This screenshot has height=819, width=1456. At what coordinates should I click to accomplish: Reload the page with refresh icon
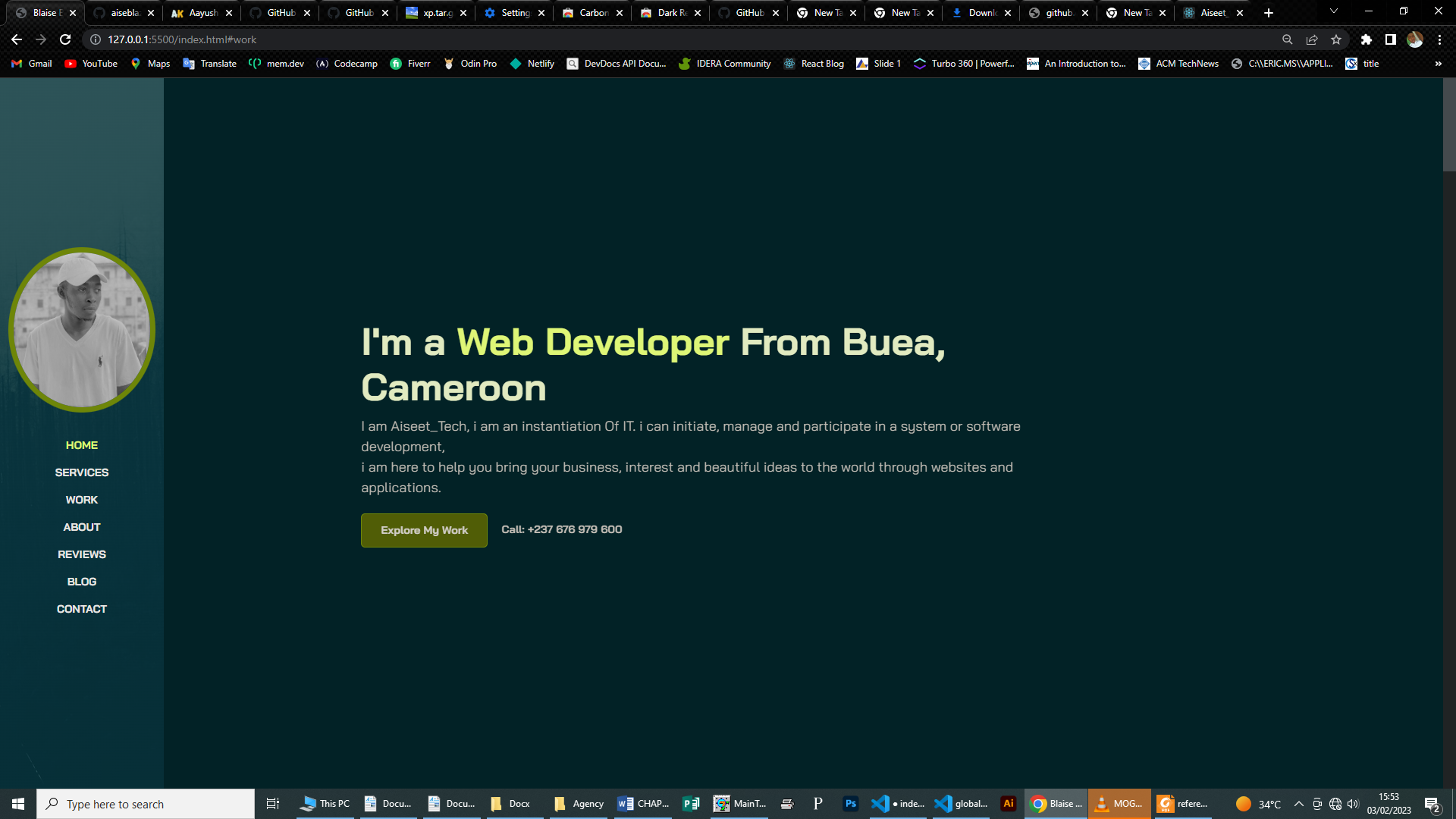click(65, 39)
